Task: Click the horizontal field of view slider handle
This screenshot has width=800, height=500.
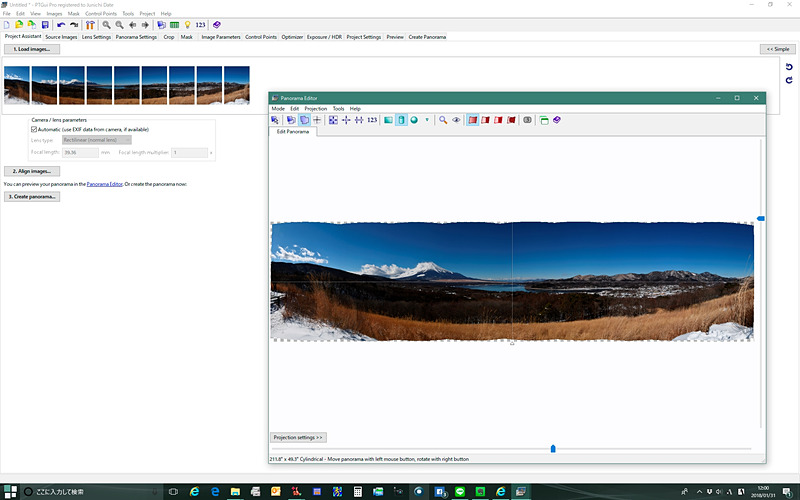Action: click(553, 448)
